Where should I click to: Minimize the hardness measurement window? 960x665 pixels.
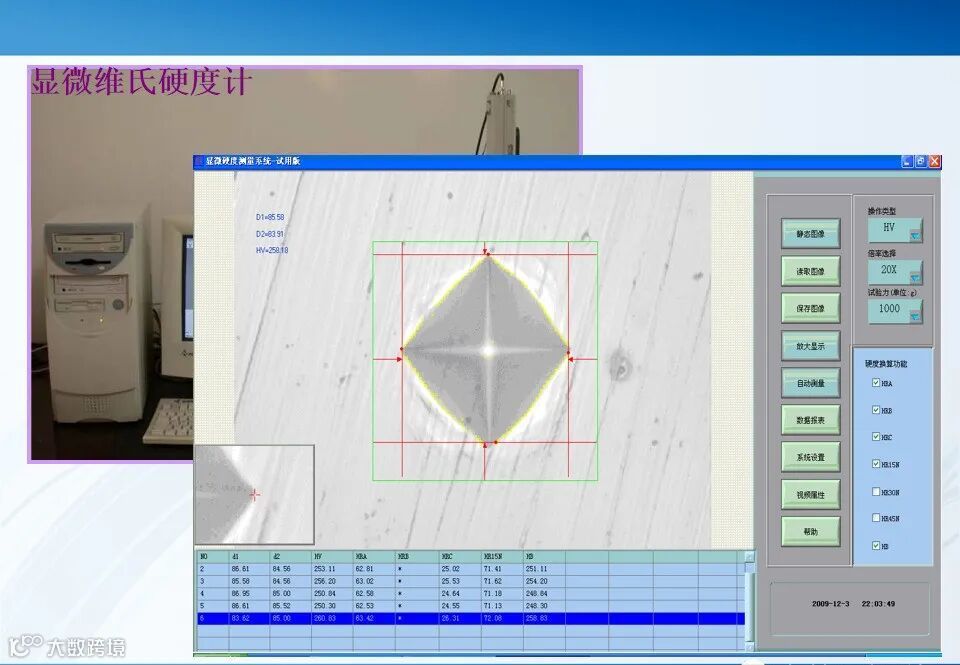coord(907,161)
